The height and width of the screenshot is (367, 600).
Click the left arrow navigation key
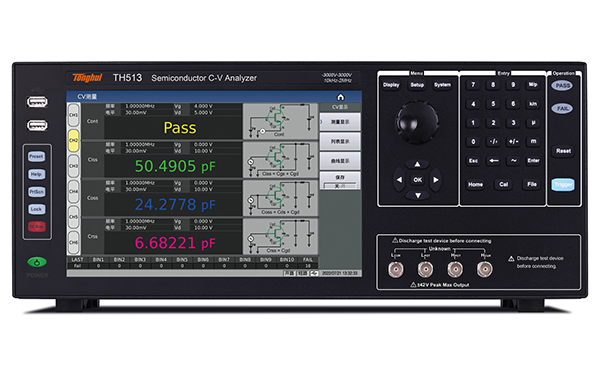pos(399,179)
